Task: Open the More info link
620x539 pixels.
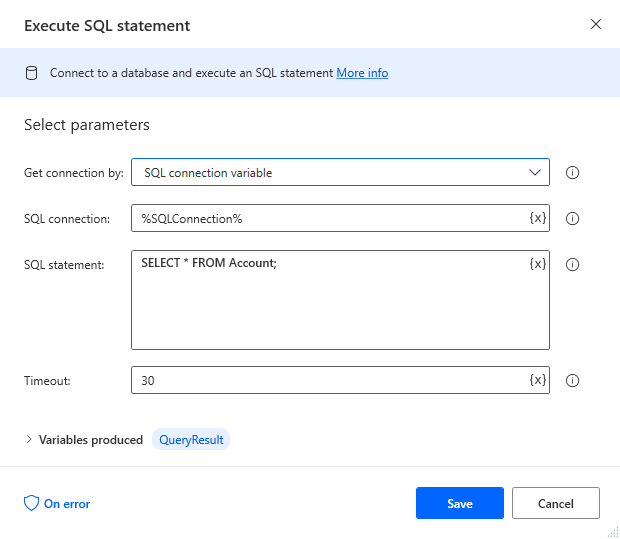Action: [x=362, y=73]
